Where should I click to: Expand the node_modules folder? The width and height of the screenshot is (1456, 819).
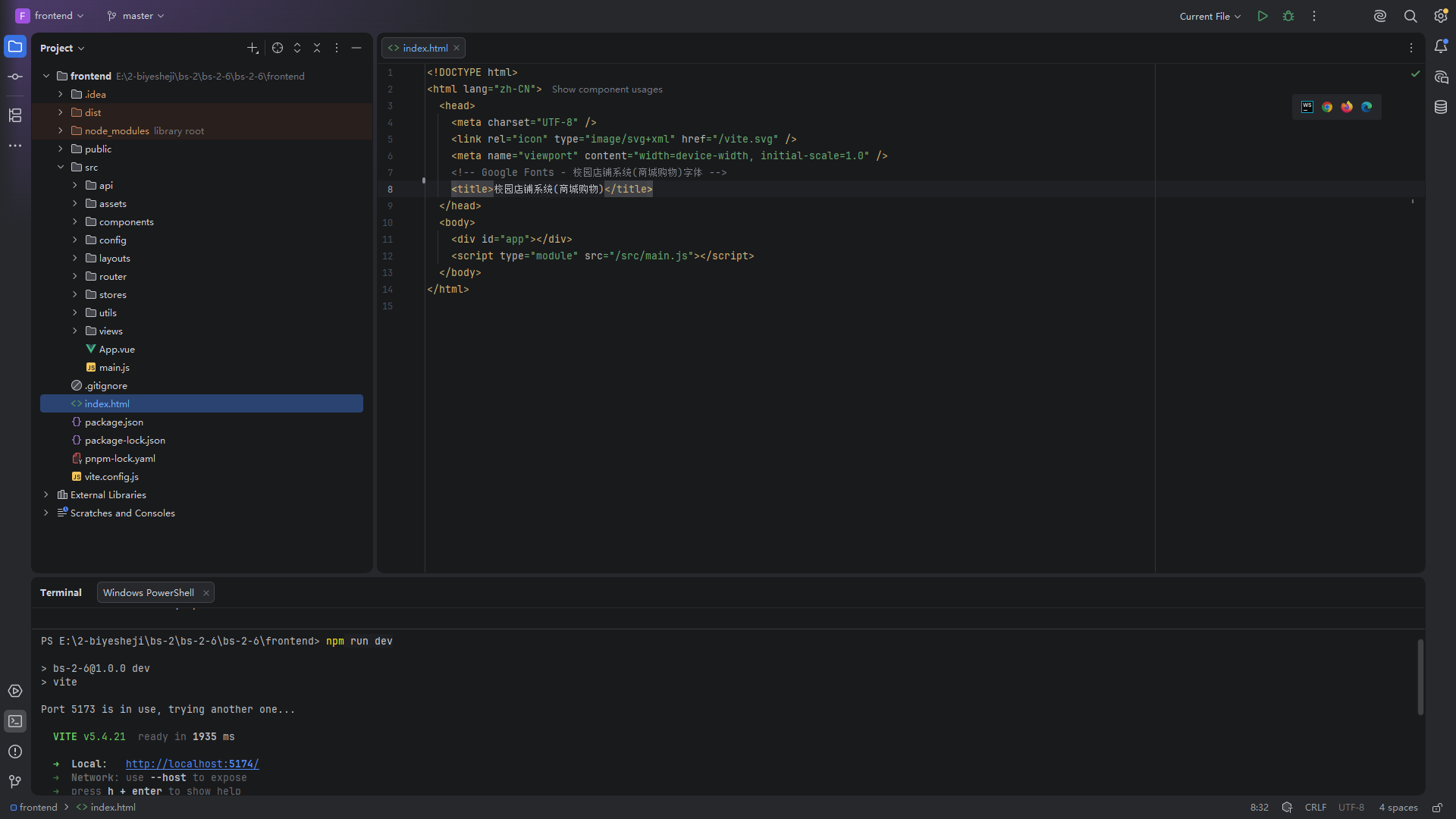coord(61,130)
